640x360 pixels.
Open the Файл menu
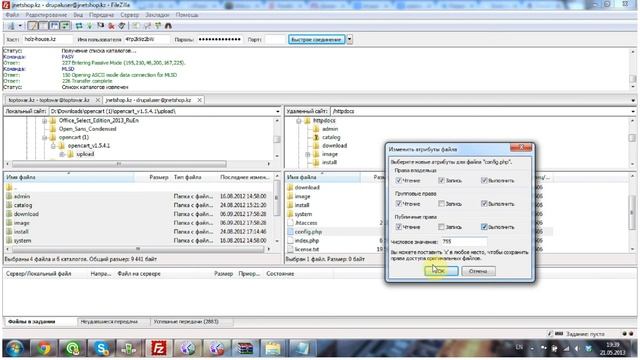pyautogui.click(x=12, y=15)
